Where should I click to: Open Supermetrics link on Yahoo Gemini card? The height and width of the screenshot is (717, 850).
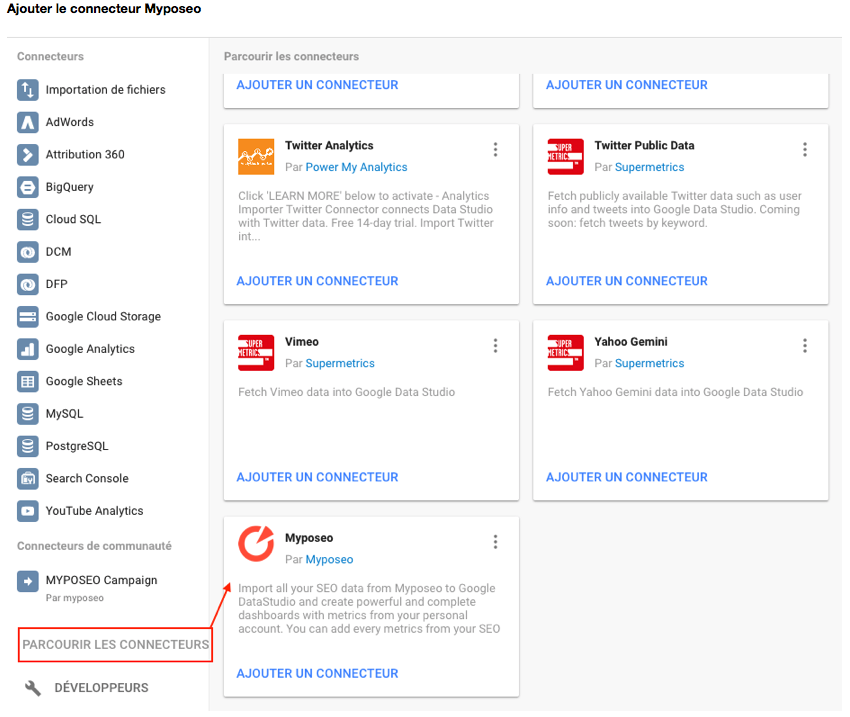pyautogui.click(x=649, y=364)
